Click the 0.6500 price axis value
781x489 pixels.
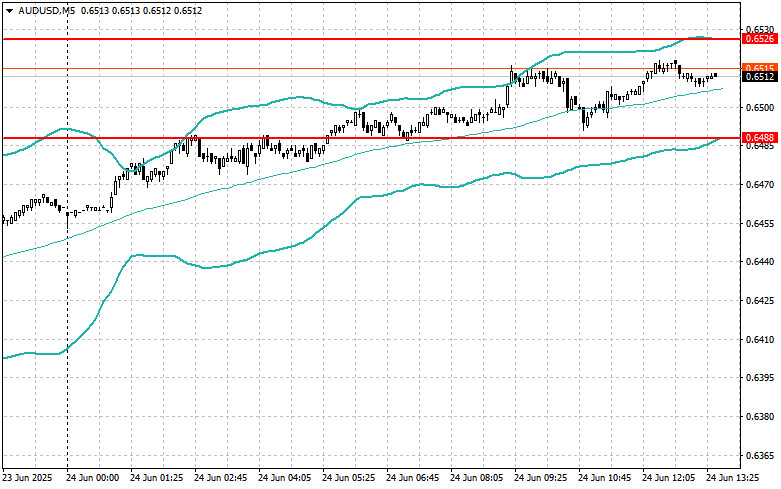click(760, 108)
